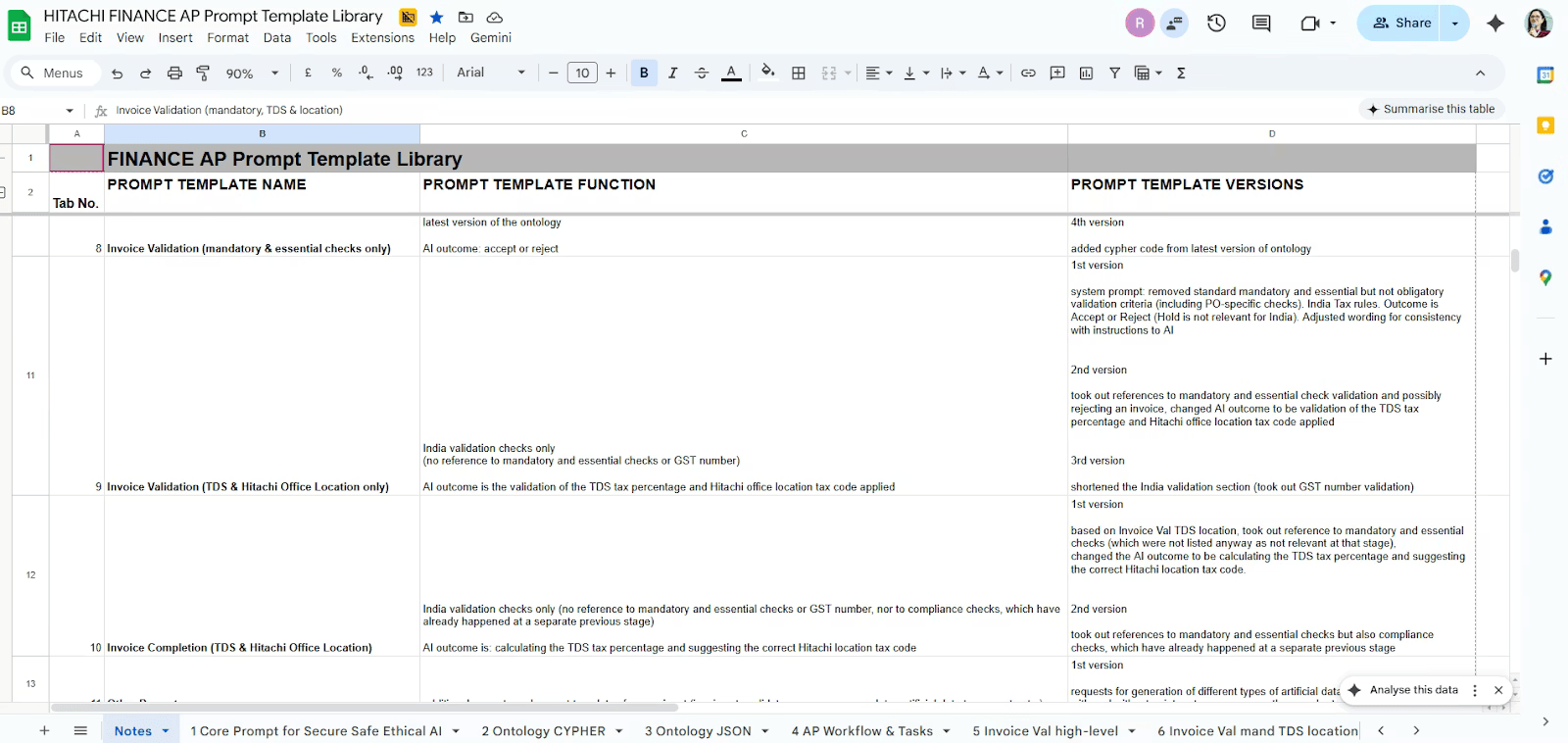This screenshot has width=1568, height=743.
Task: Increase font size with plus button
Action: (x=611, y=73)
